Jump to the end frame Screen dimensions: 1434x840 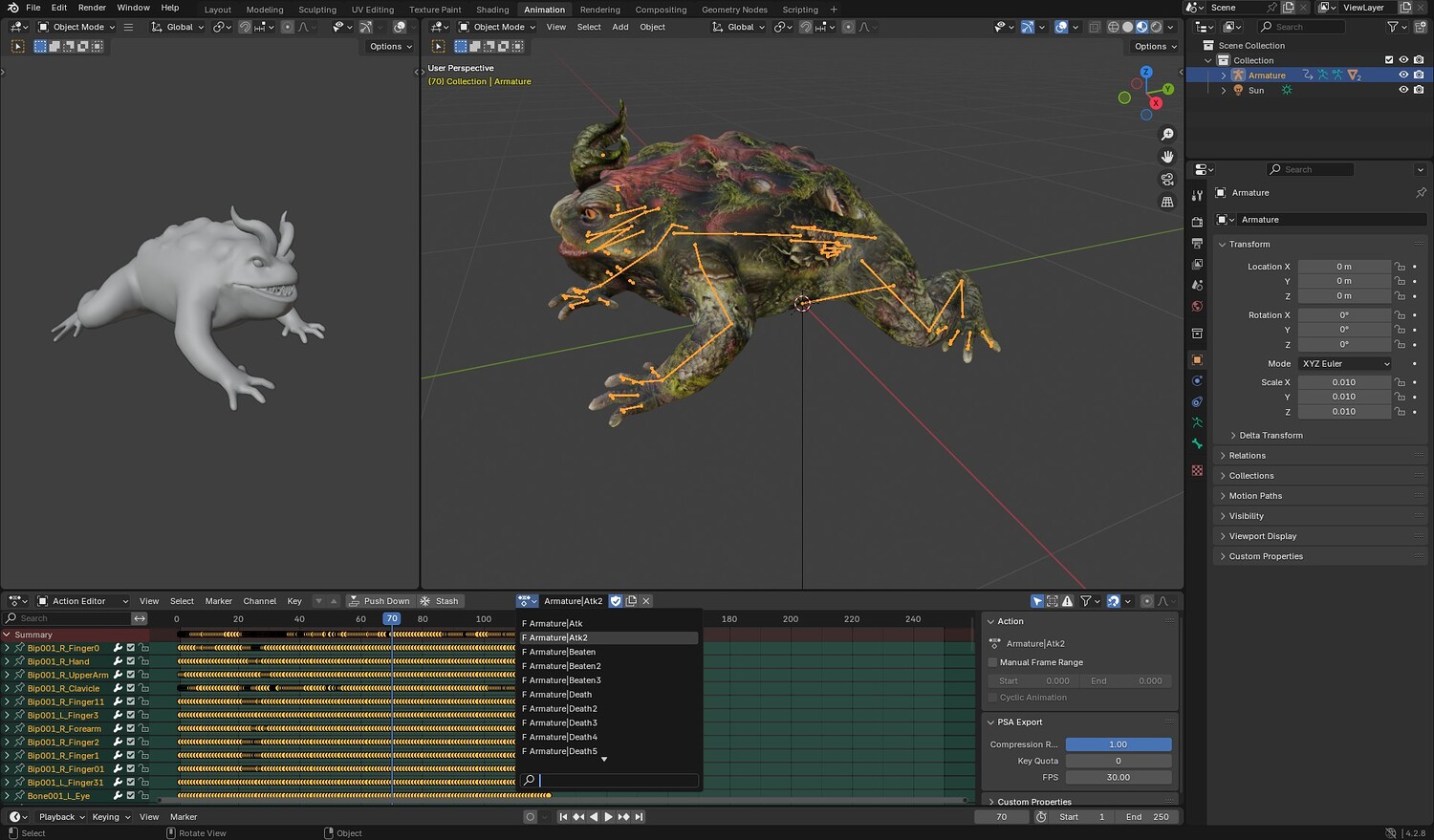coord(639,817)
